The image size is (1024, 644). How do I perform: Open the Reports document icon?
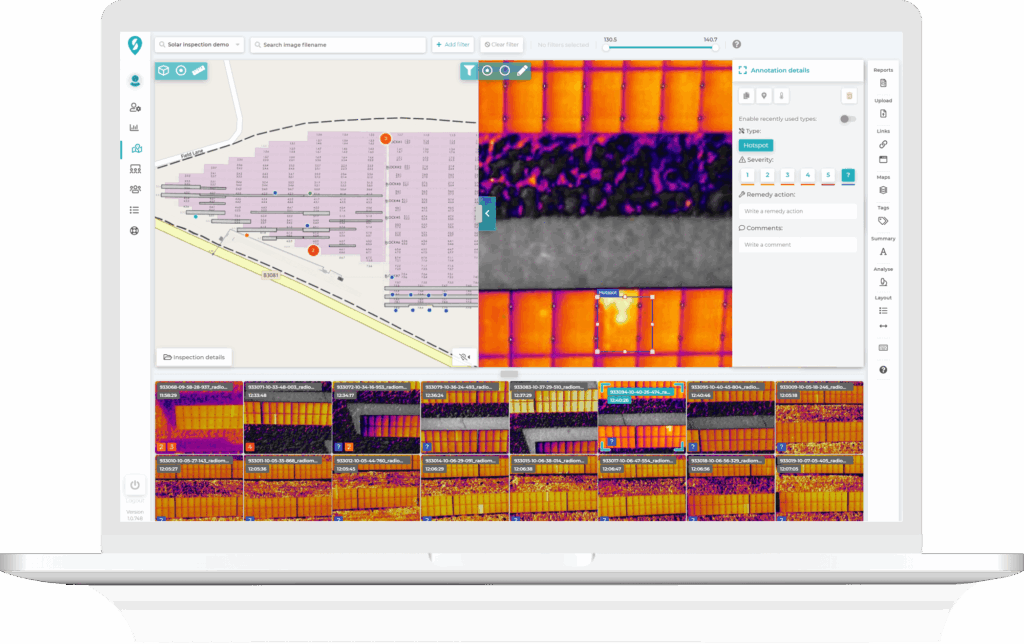pyautogui.click(x=883, y=83)
